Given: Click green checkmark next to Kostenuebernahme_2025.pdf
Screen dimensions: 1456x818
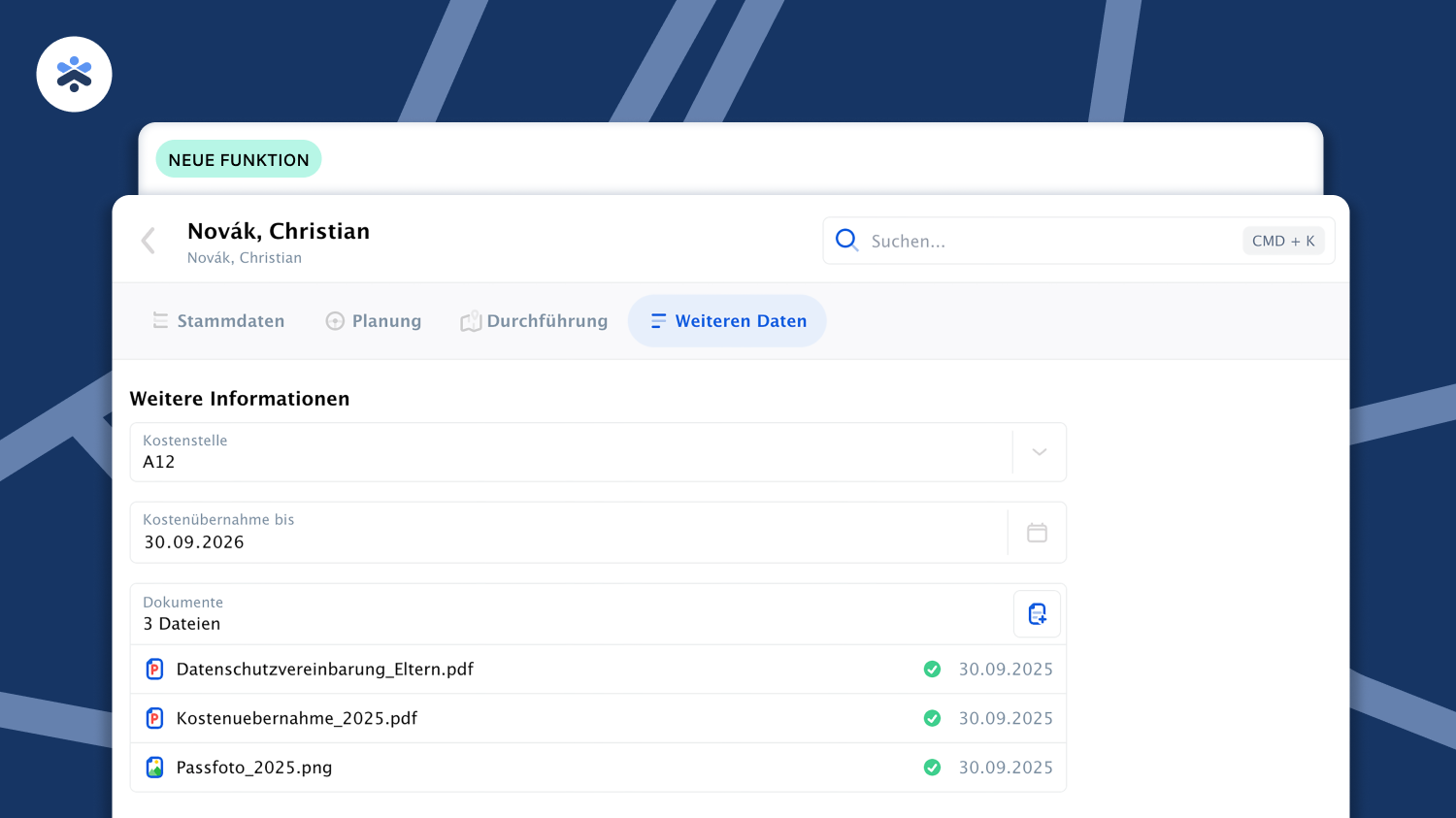Looking at the screenshot, I should [932, 718].
